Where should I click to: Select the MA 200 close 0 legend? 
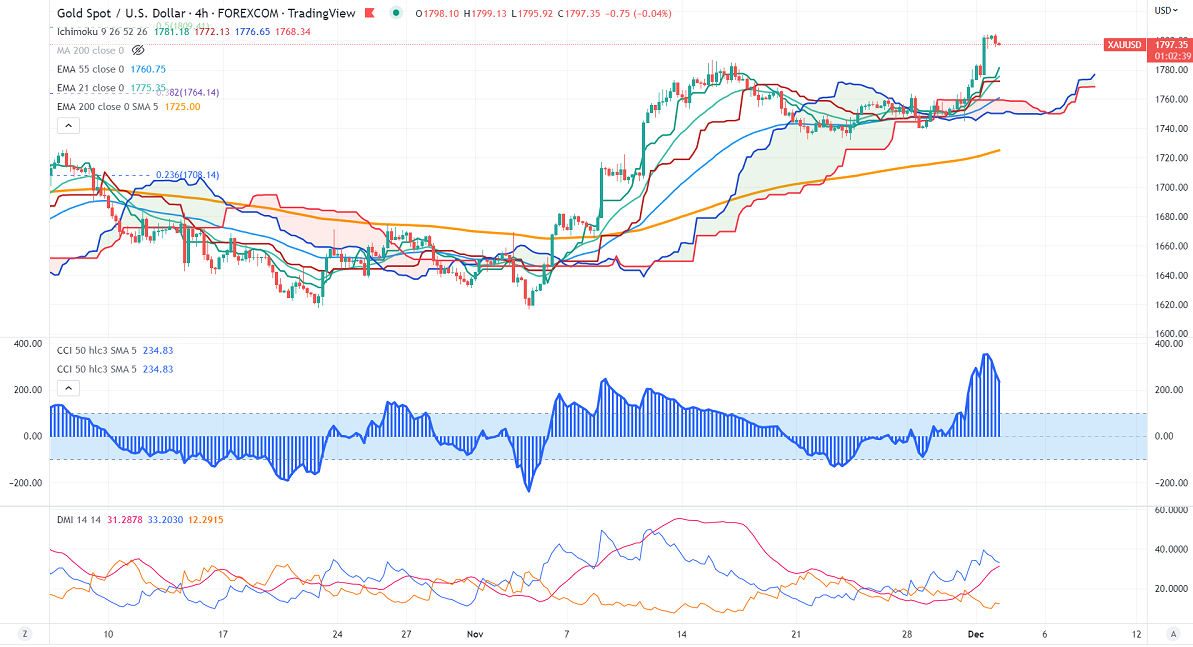(90, 50)
